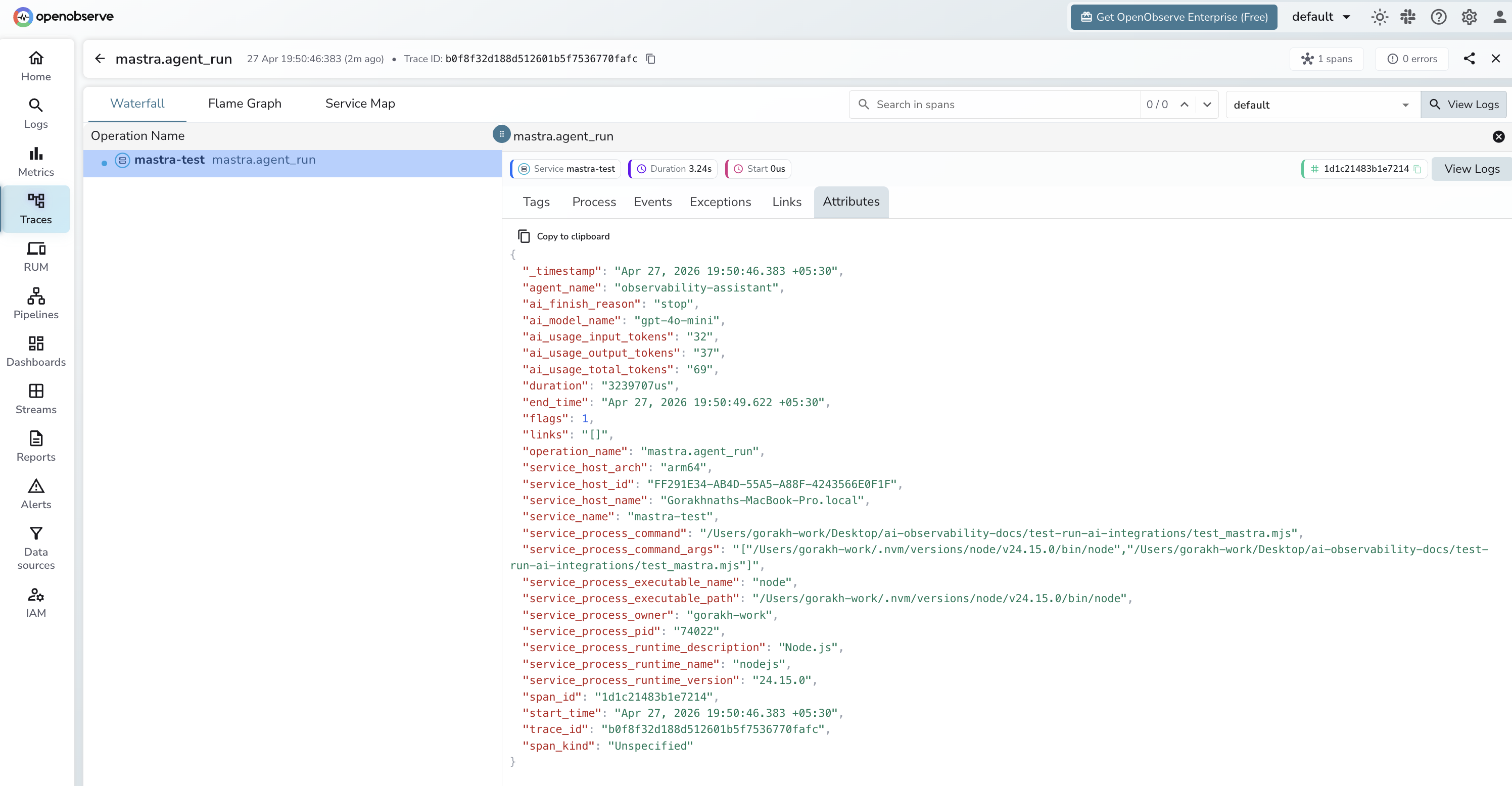Image resolution: width=1512 pixels, height=786 pixels.
Task: Open the Traces section in sidebar
Action: tap(36, 210)
